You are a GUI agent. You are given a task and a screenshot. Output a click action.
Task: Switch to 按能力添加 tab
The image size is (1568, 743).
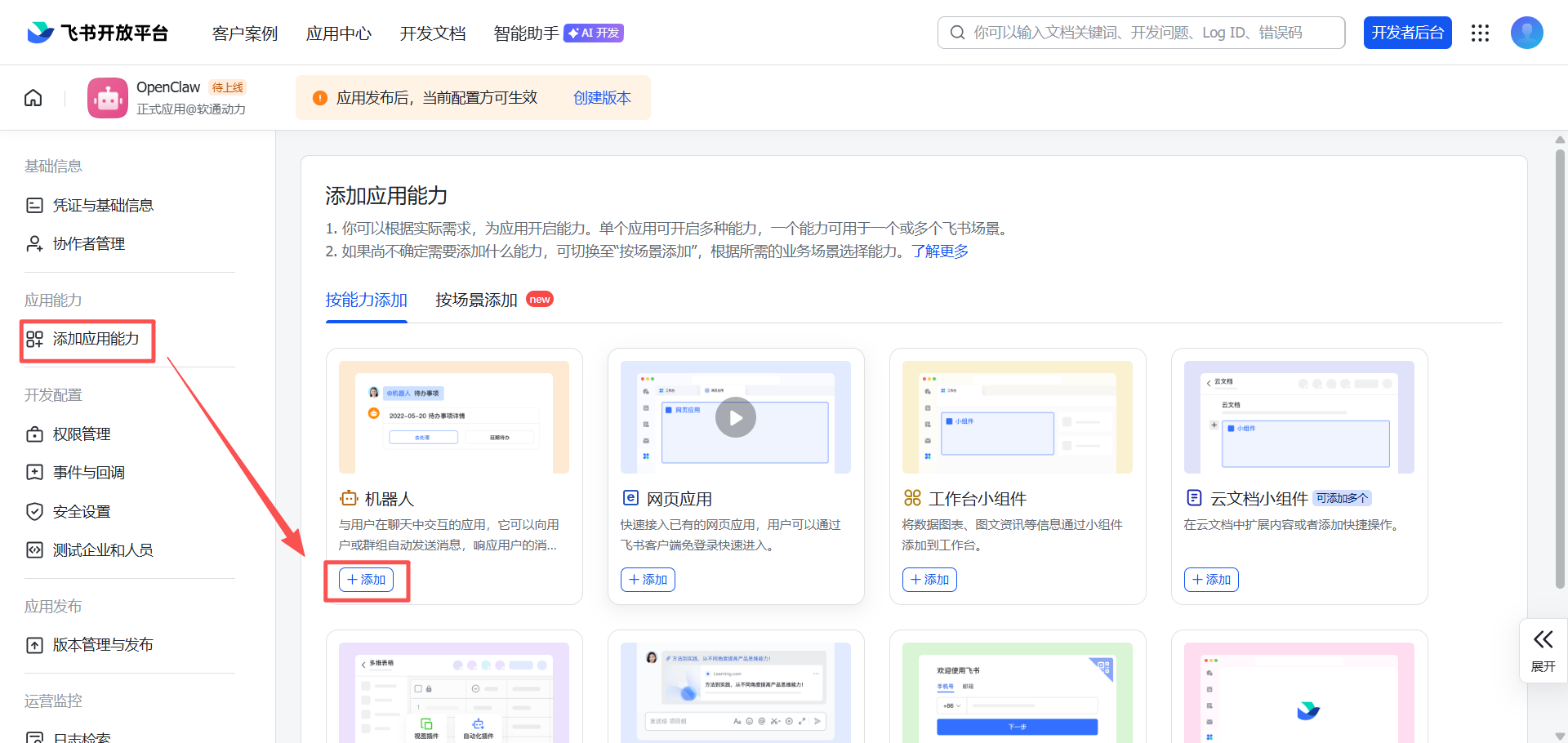pyautogui.click(x=366, y=300)
